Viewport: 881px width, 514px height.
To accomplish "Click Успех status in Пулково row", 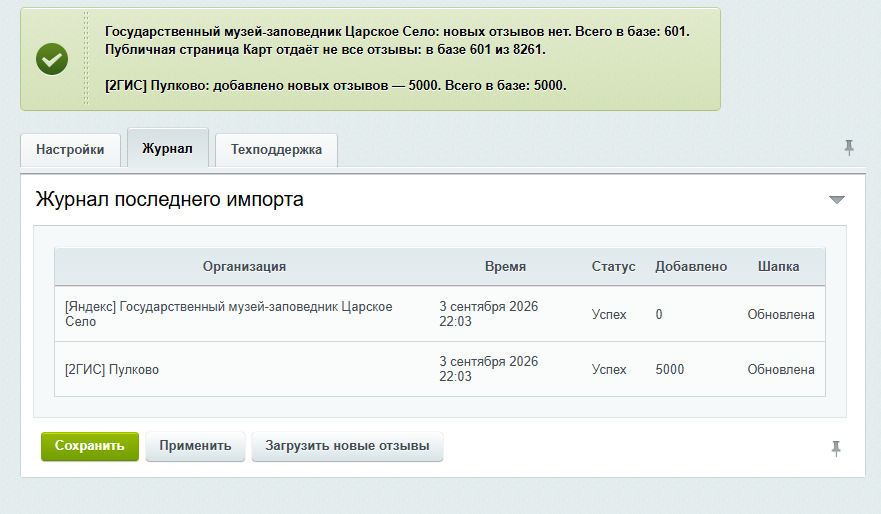I will click(608, 370).
